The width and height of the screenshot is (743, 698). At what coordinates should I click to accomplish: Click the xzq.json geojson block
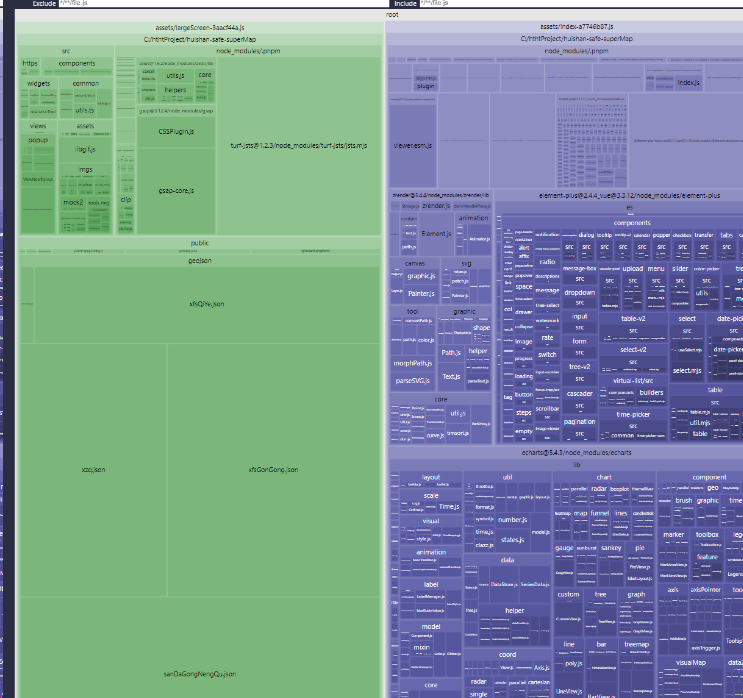click(92, 468)
